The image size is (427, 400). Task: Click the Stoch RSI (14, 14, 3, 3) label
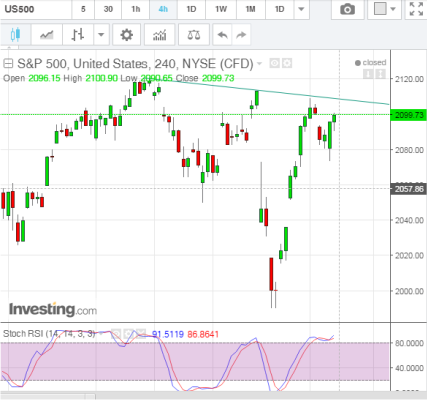click(x=49, y=333)
